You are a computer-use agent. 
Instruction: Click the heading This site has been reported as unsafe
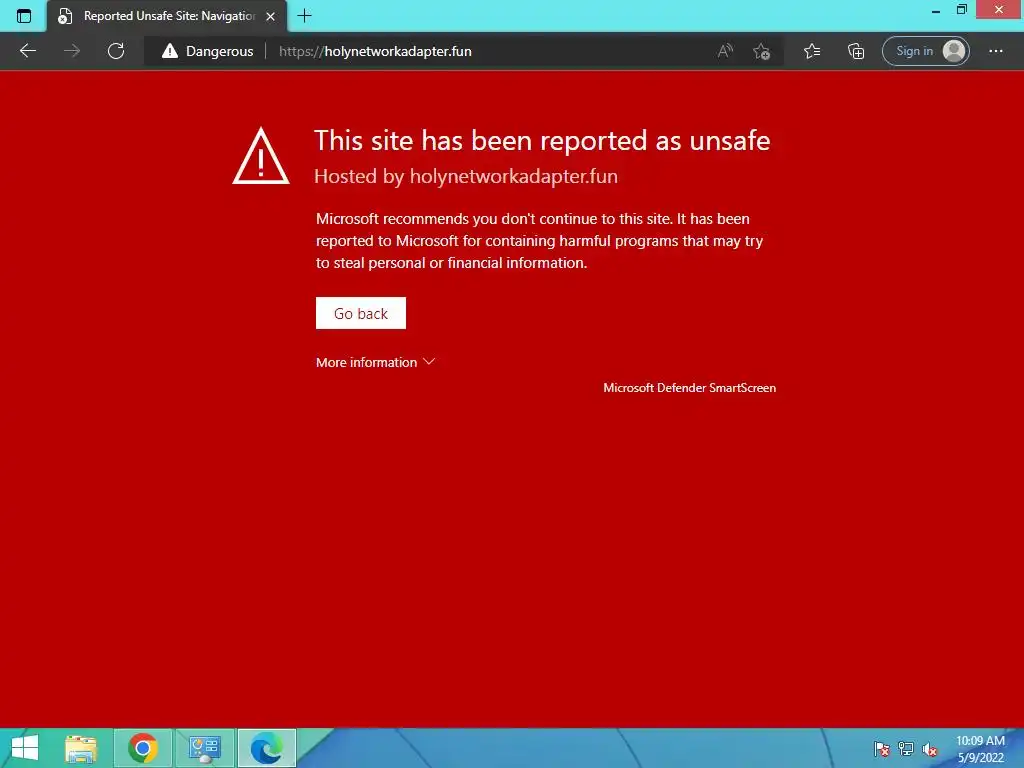coord(542,140)
